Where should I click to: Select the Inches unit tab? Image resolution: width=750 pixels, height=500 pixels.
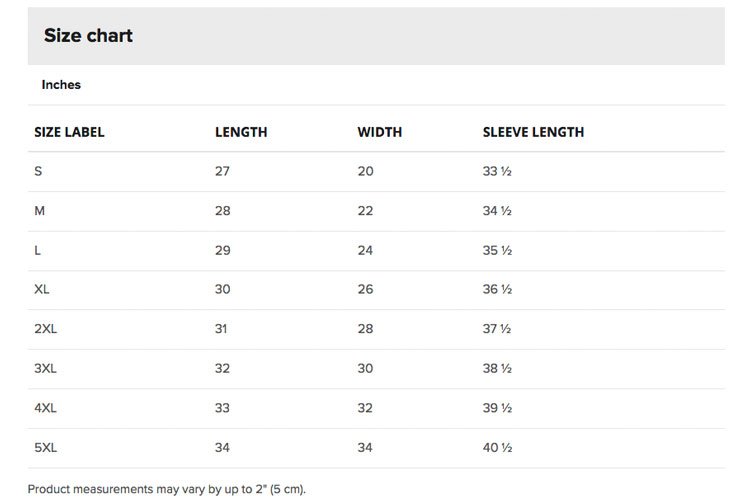61,85
